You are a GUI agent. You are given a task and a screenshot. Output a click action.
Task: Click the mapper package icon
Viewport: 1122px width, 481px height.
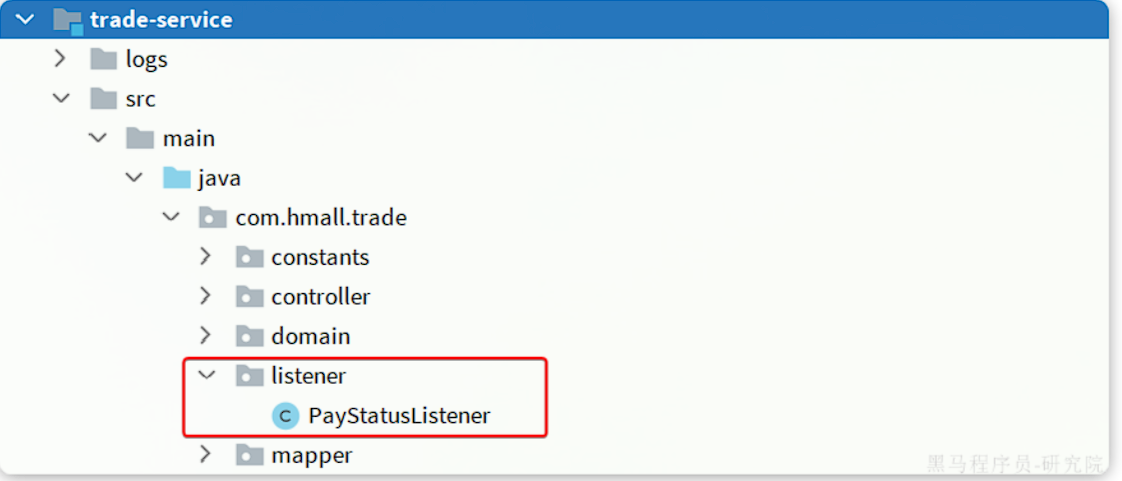pyautogui.click(x=249, y=455)
